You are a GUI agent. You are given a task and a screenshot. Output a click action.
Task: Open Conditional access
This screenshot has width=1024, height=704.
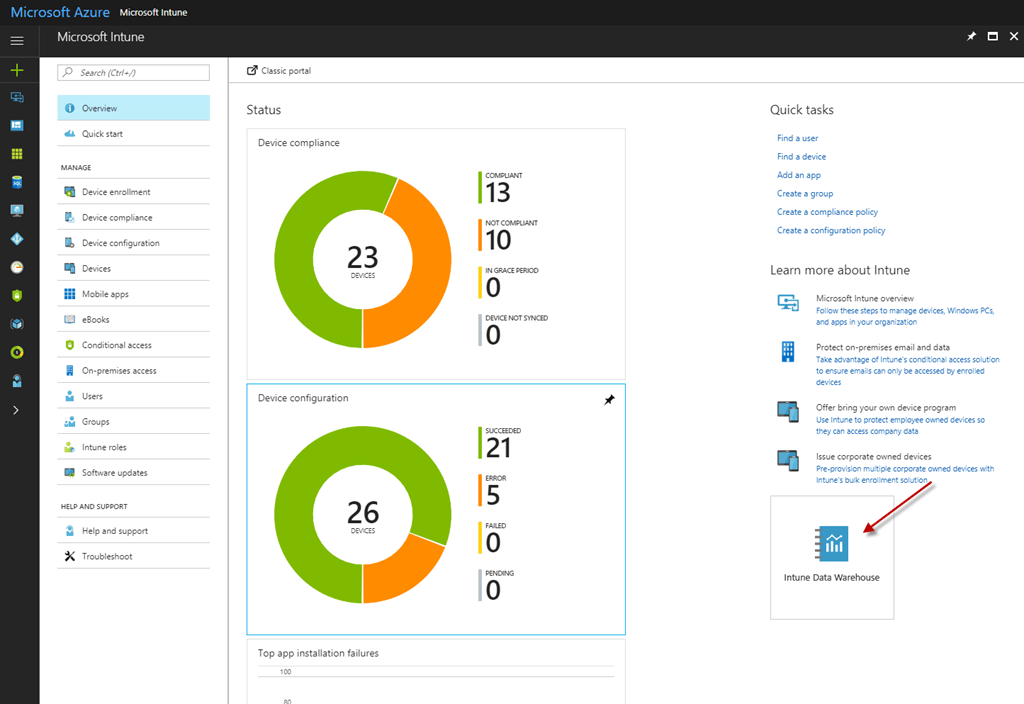[133, 345]
